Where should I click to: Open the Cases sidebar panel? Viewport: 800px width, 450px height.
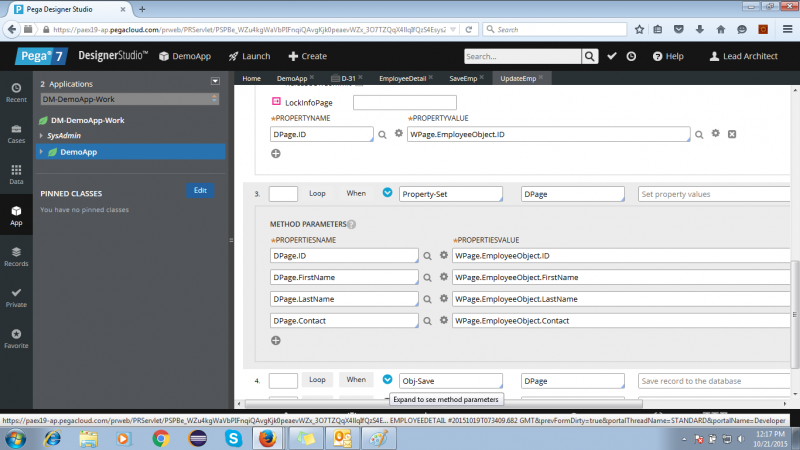point(16,134)
